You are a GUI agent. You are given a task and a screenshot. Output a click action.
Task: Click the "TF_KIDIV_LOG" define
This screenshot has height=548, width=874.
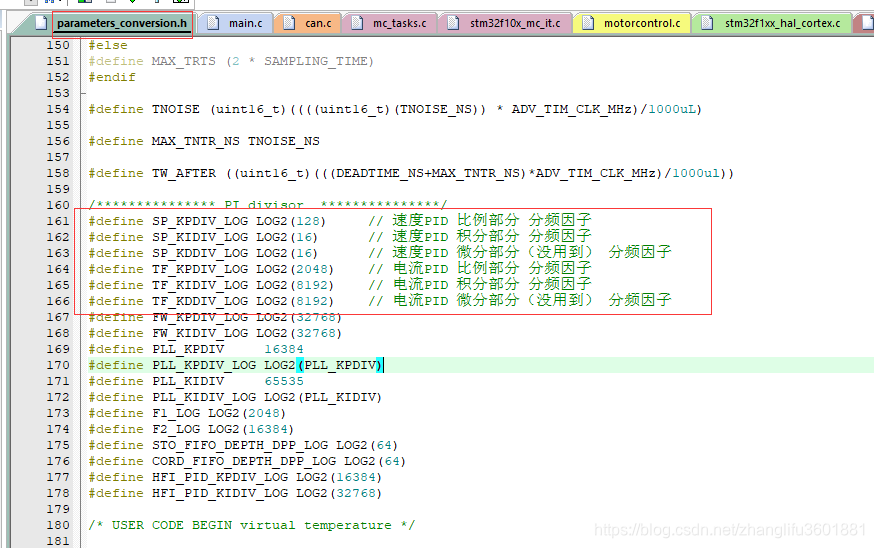coord(200,285)
